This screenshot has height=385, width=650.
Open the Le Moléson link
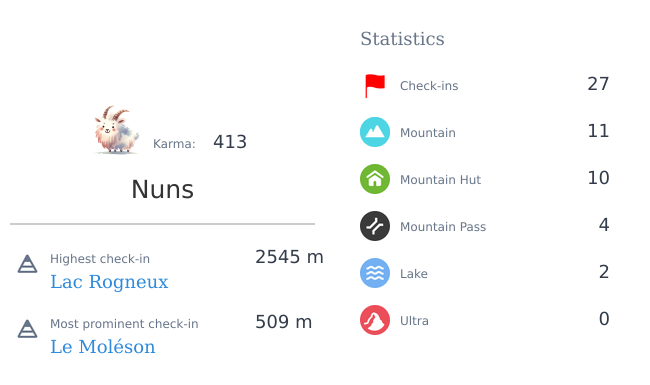click(x=103, y=347)
